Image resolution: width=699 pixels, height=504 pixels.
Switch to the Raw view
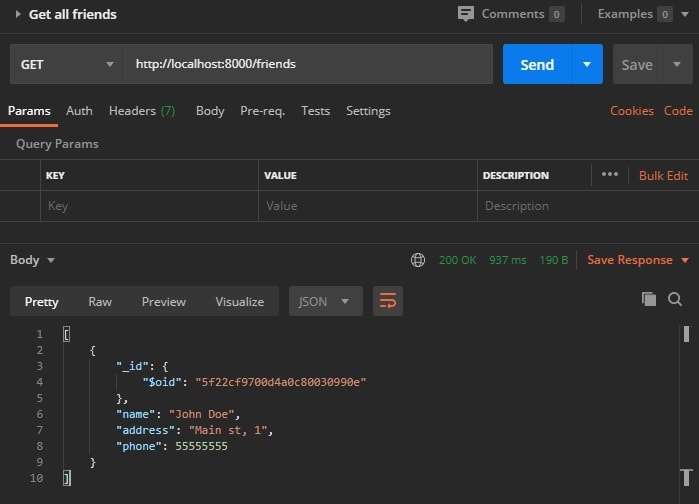pyautogui.click(x=100, y=302)
